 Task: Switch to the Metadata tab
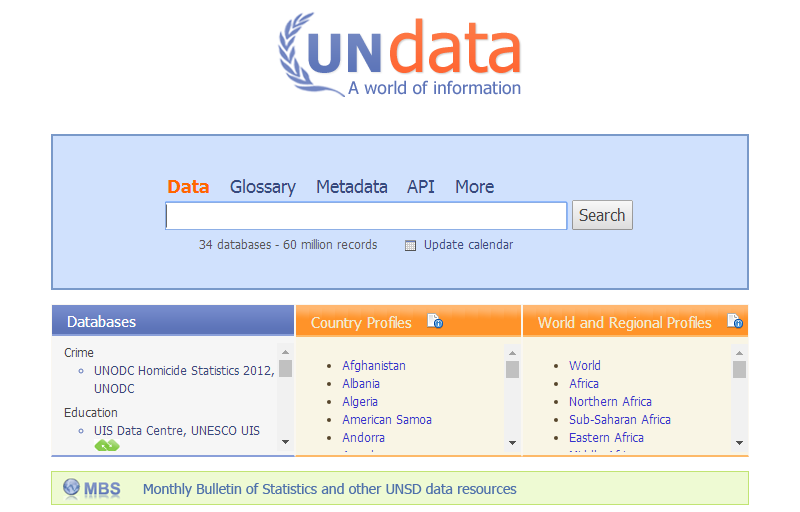point(352,187)
